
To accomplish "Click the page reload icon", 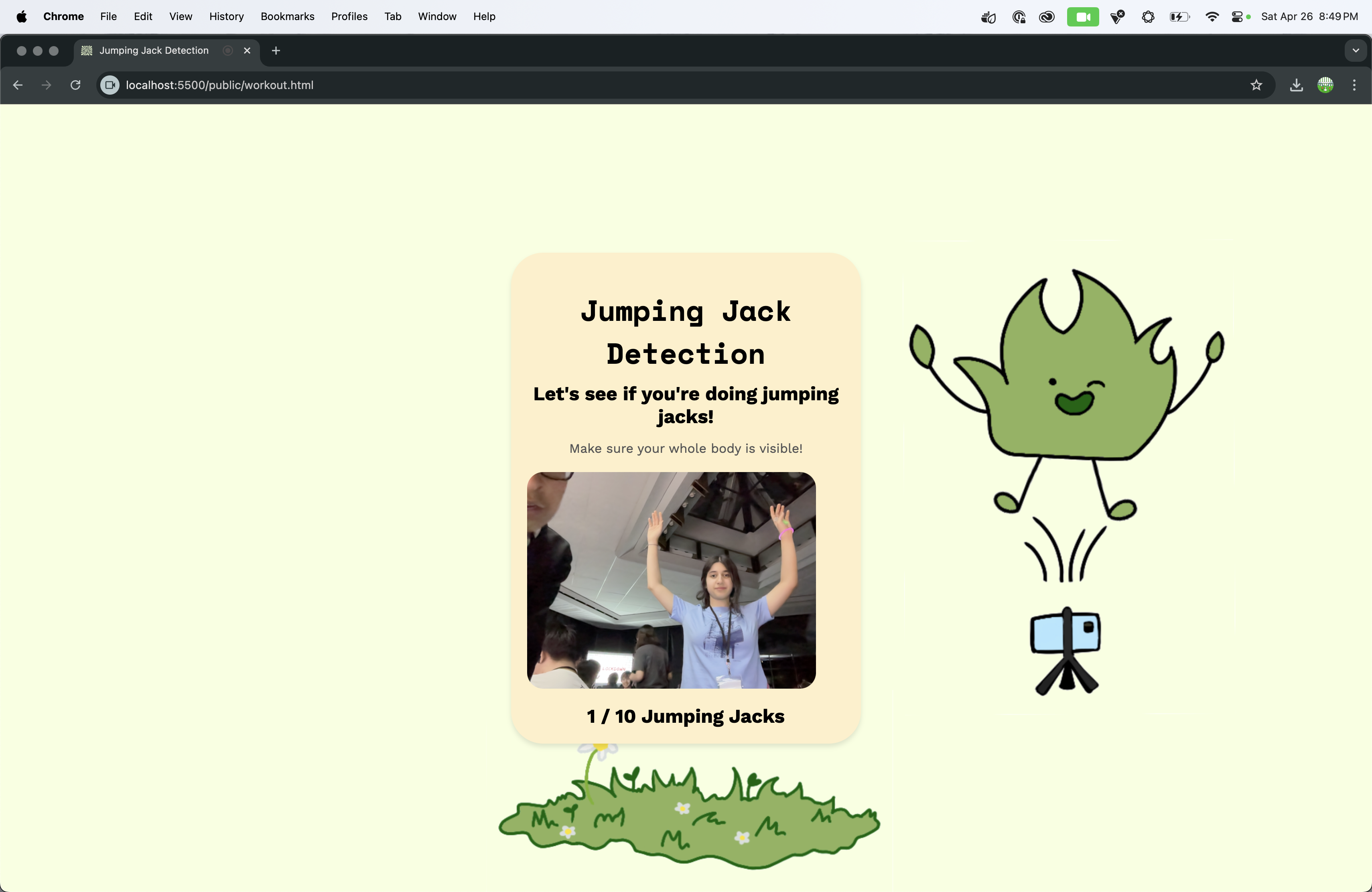I will [75, 85].
